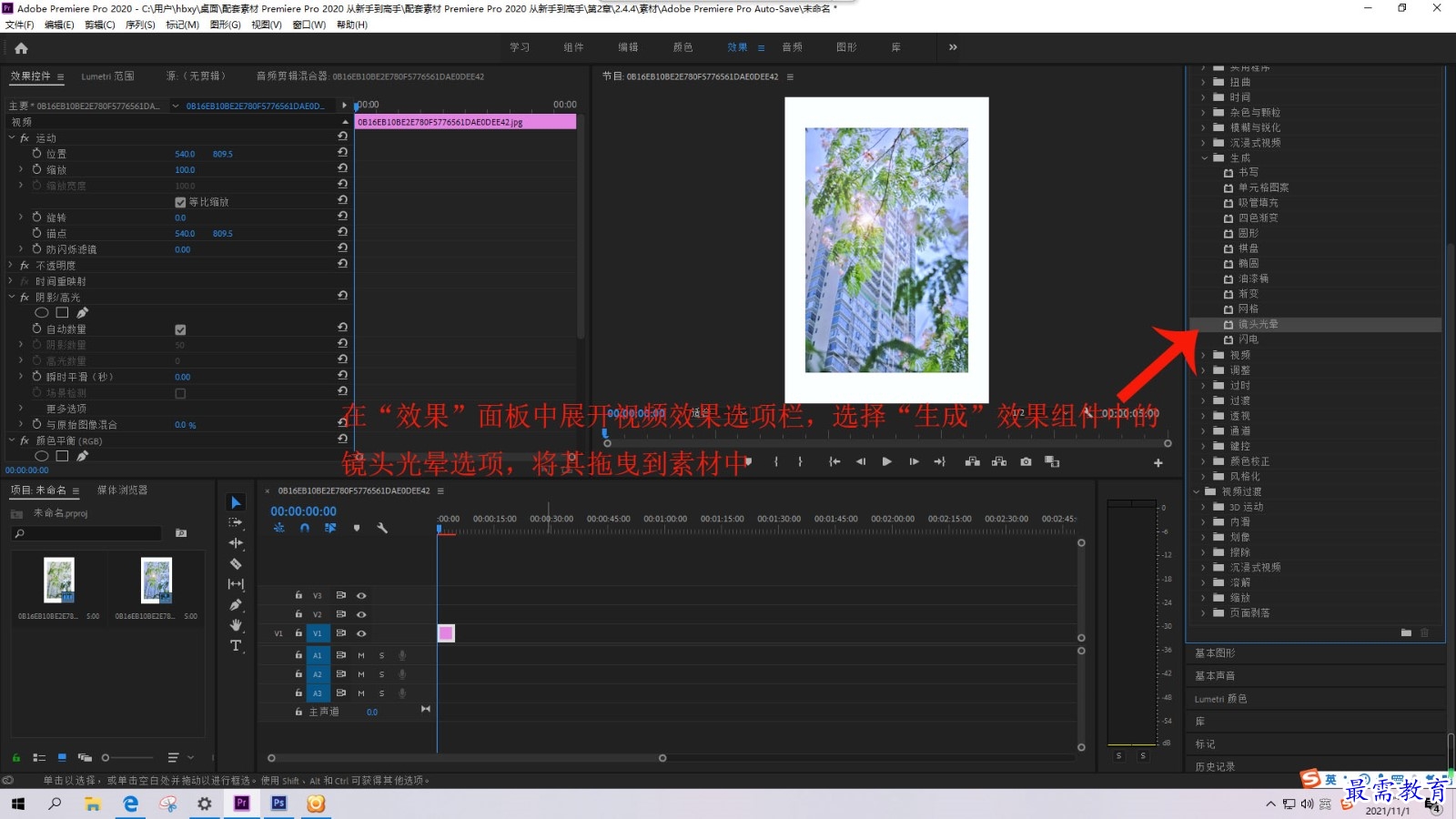Open the 历史记录 panel
The width and height of the screenshot is (1456, 819).
click(1216, 767)
